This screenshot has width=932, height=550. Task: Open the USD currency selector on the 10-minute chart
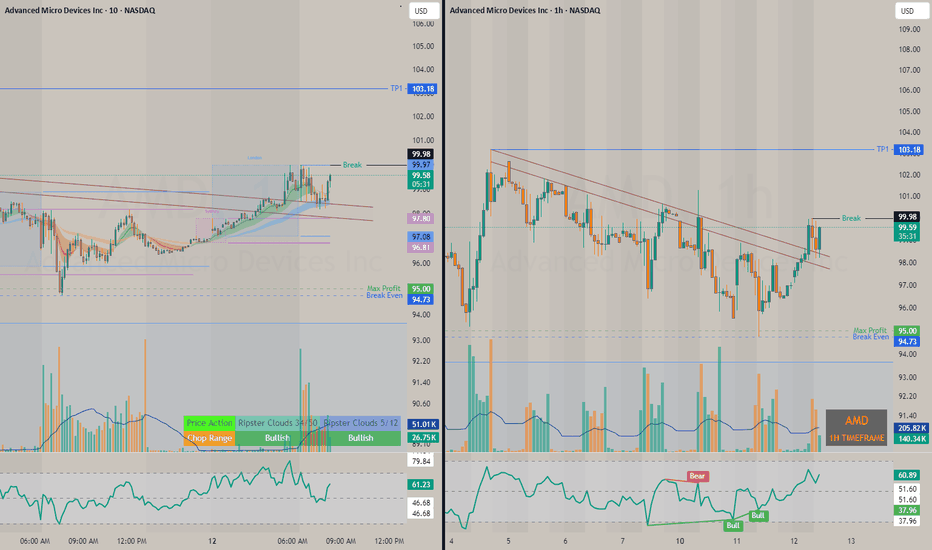tap(423, 11)
